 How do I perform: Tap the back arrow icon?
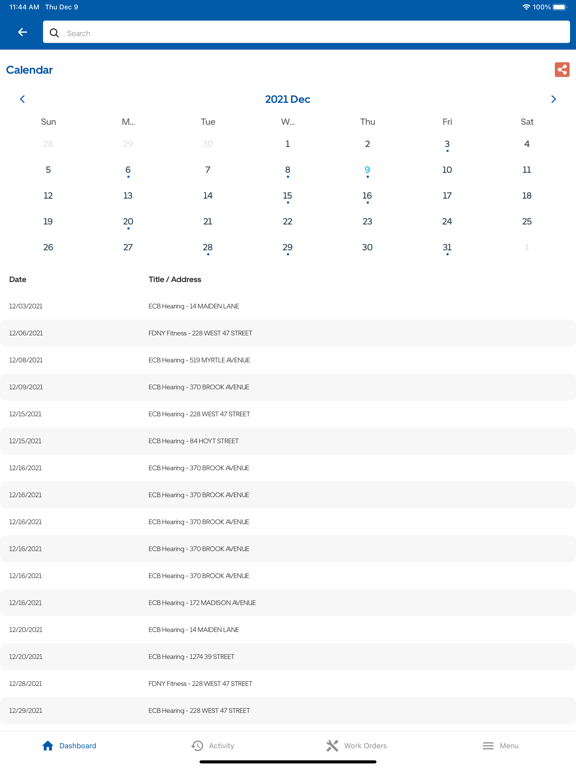click(22, 32)
